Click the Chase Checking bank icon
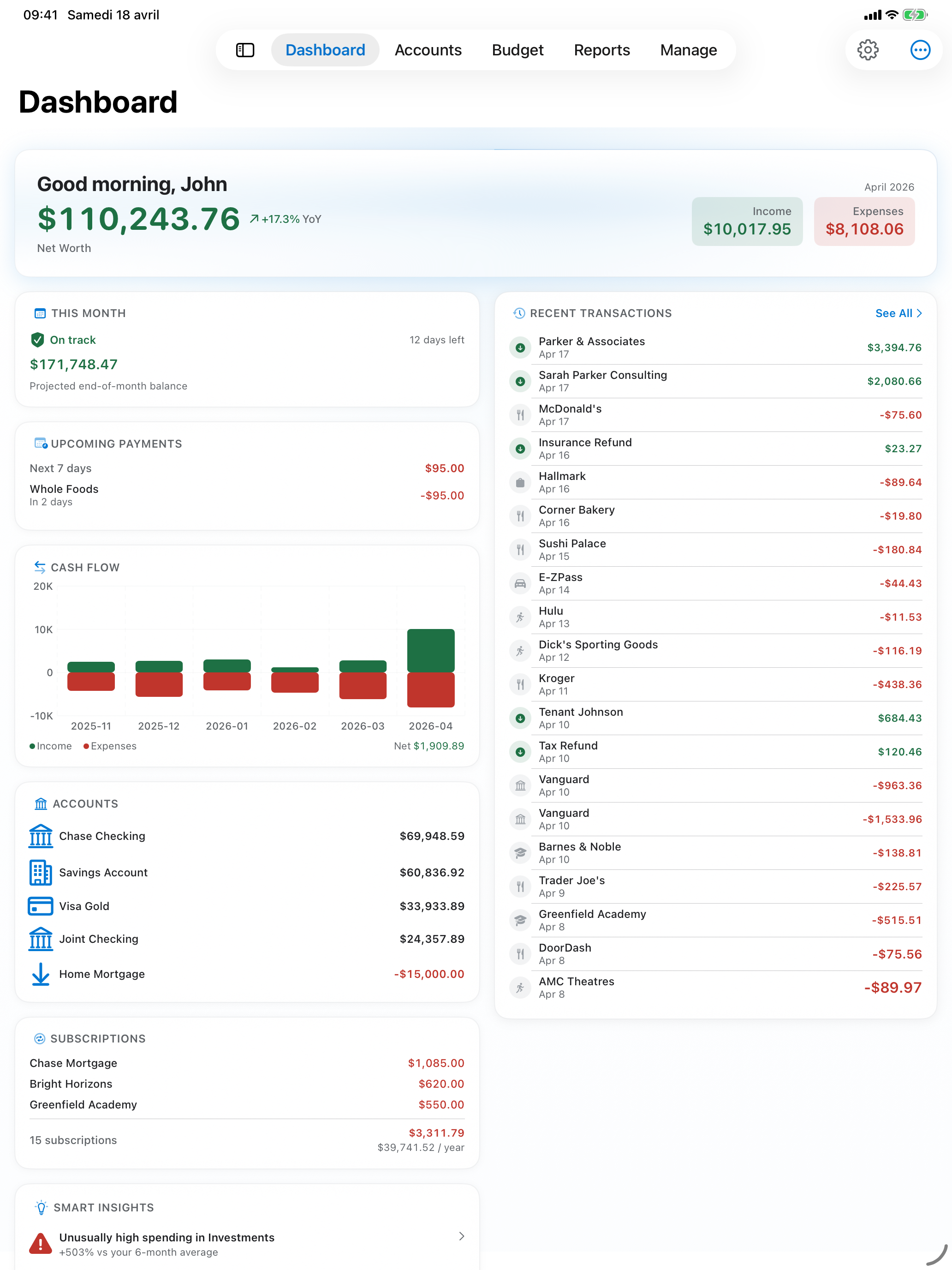Screen dimensions: 952x1270 pyautogui.click(x=40, y=837)
